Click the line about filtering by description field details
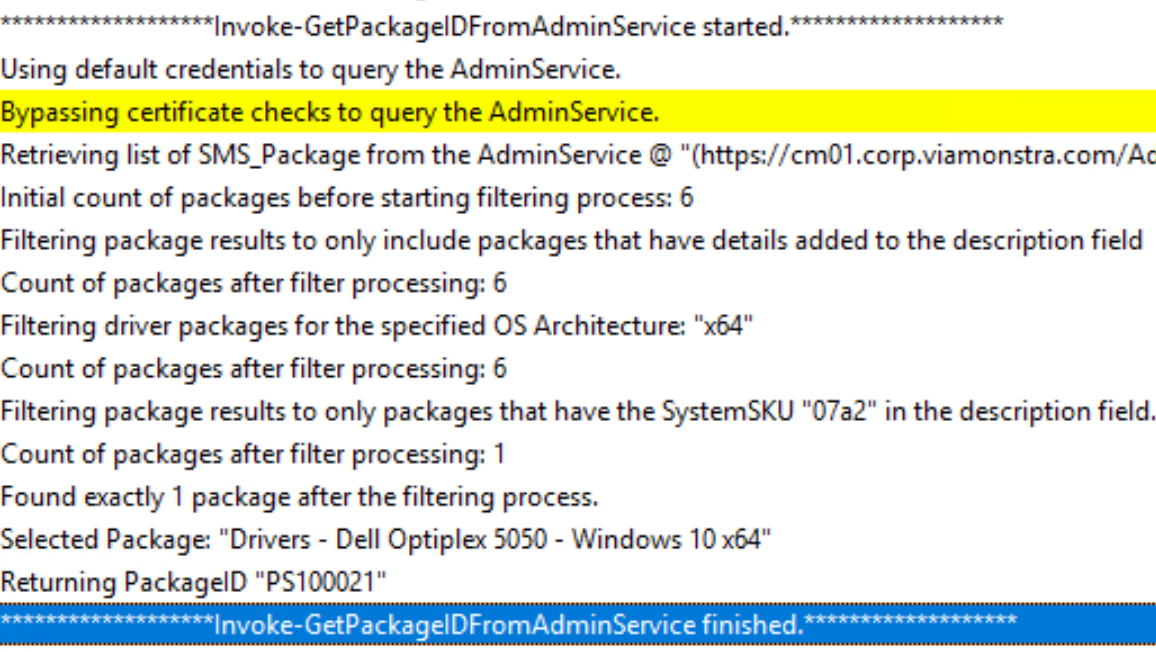 pos(570,240)
